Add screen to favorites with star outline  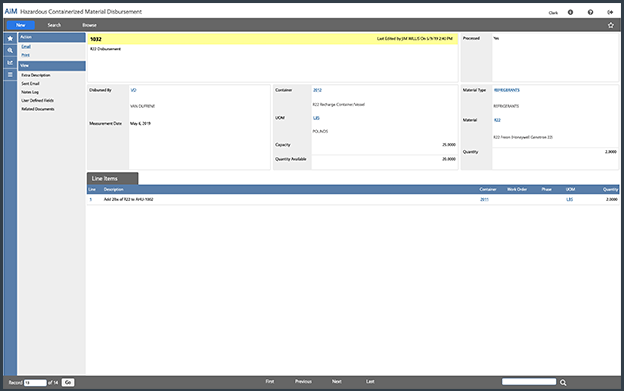pyautogui.click(x=611, y=25)
